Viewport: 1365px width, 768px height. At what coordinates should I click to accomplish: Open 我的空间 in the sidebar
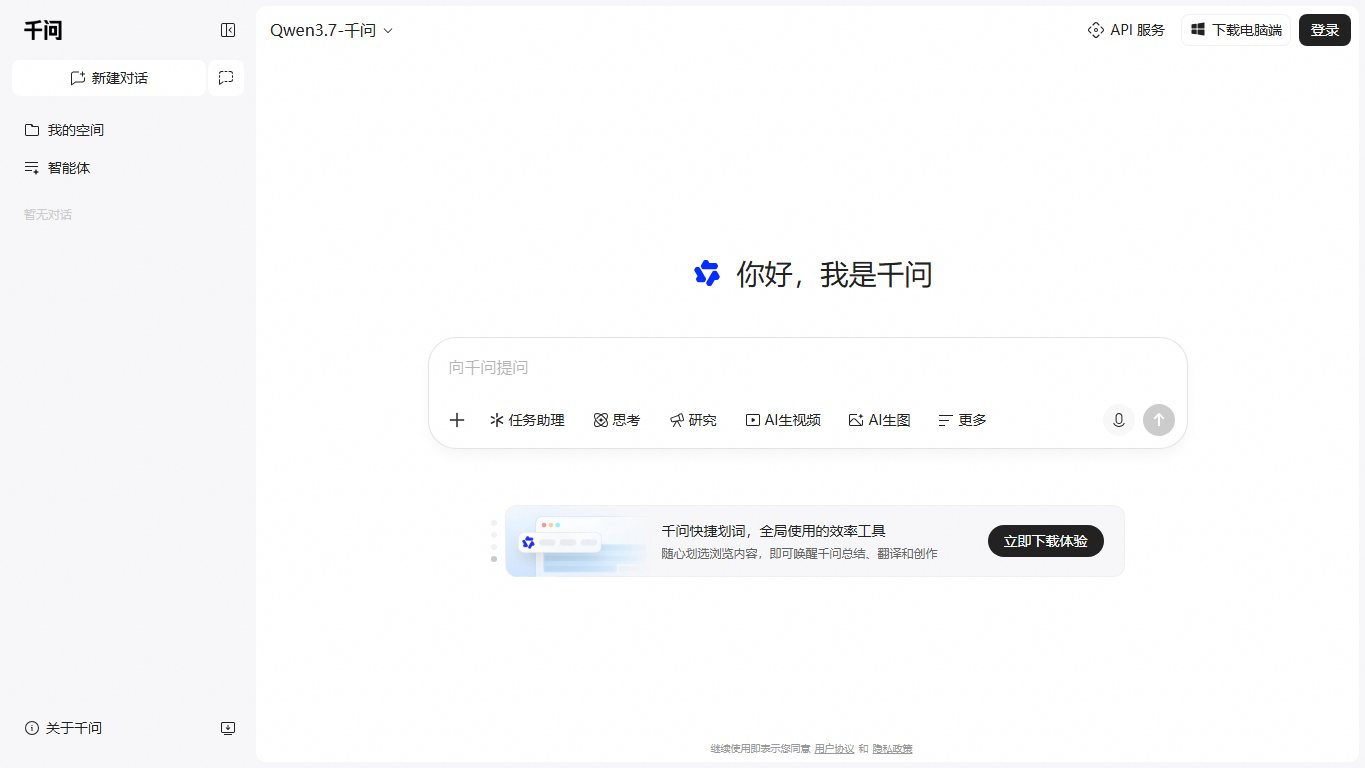pos(64,130)
